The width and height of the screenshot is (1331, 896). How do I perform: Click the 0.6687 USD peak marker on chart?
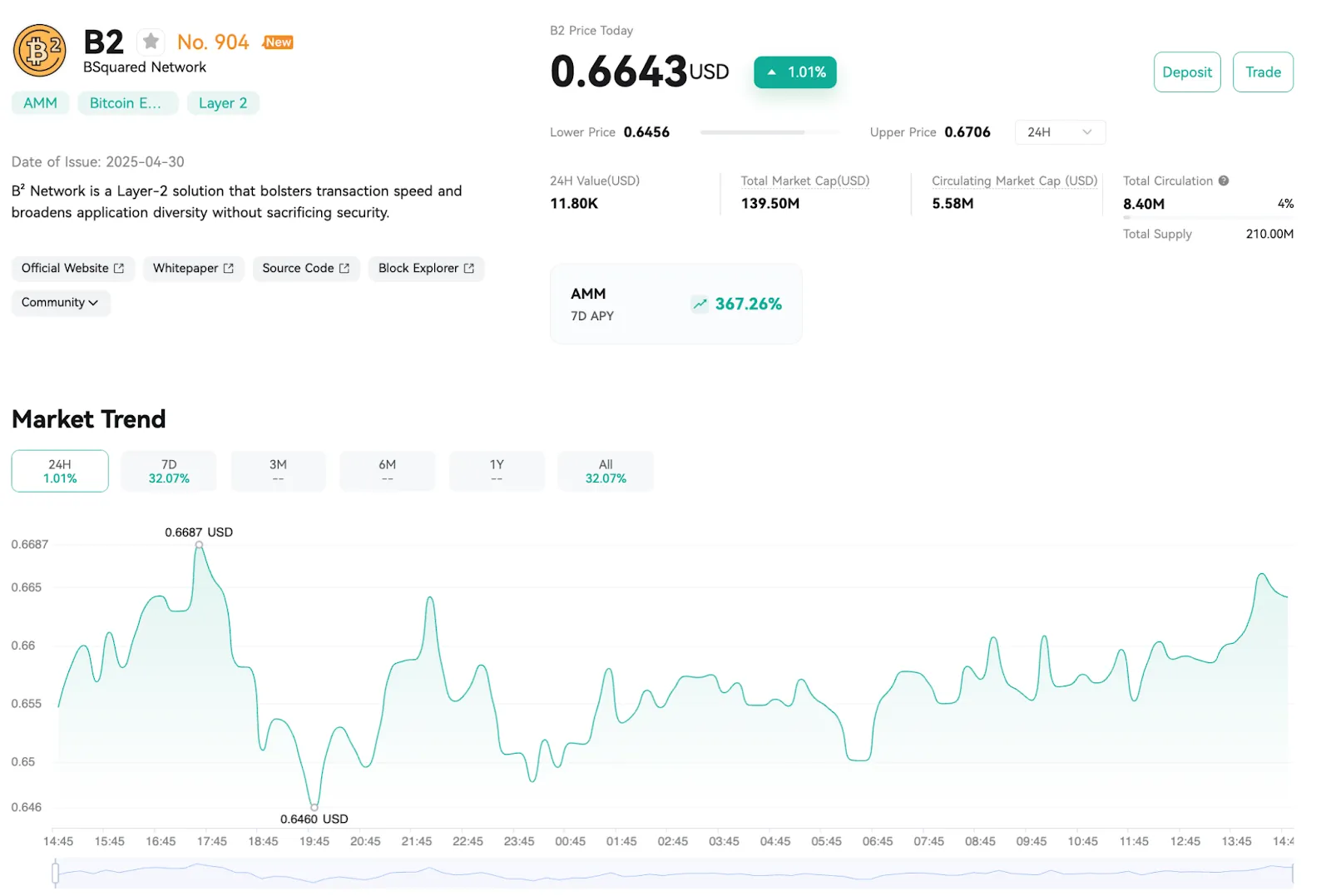(x=199, y=545)
